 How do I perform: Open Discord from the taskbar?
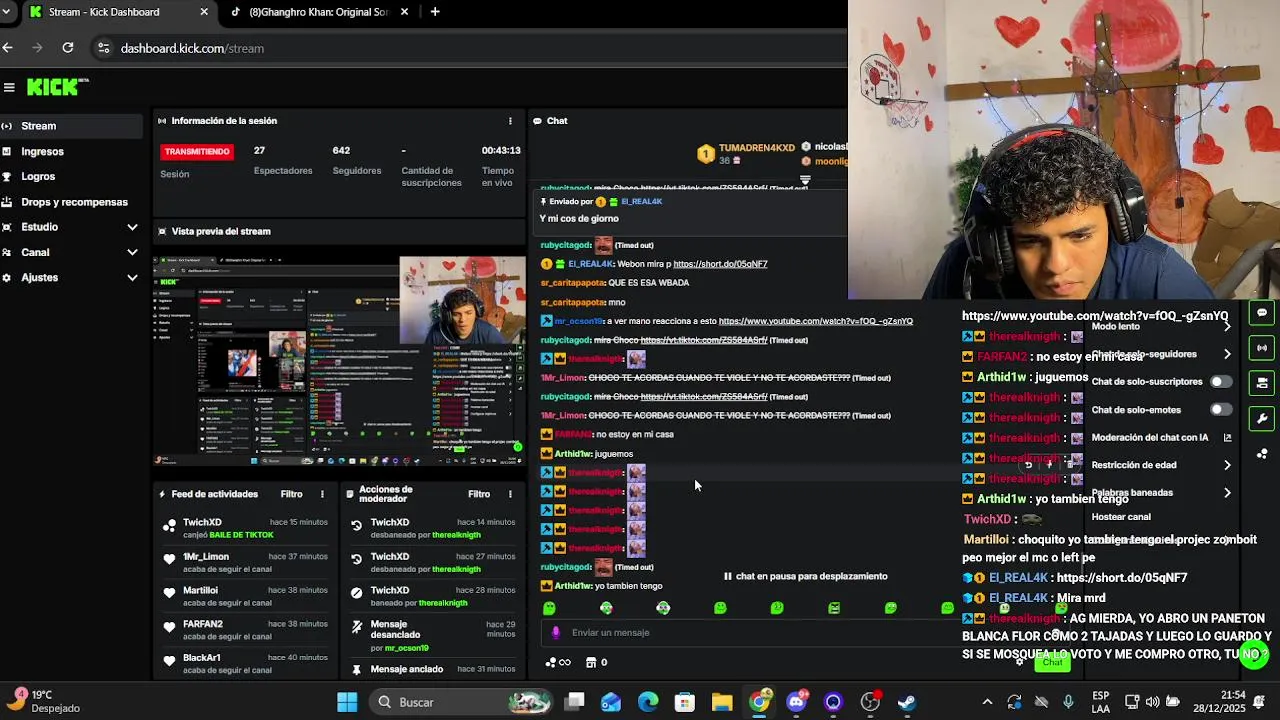(x=796, y=702)
